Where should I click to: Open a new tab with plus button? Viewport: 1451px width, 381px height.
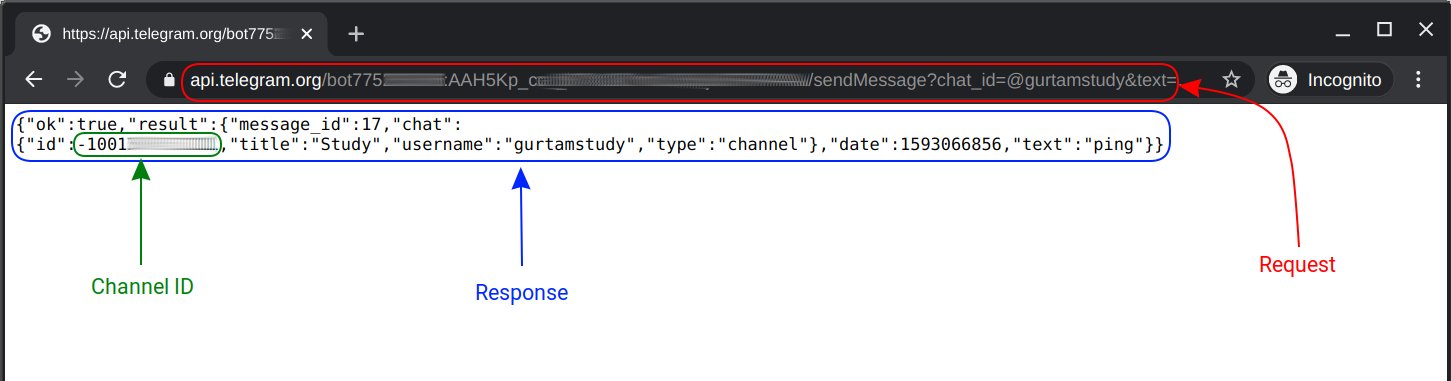(356, 34)
